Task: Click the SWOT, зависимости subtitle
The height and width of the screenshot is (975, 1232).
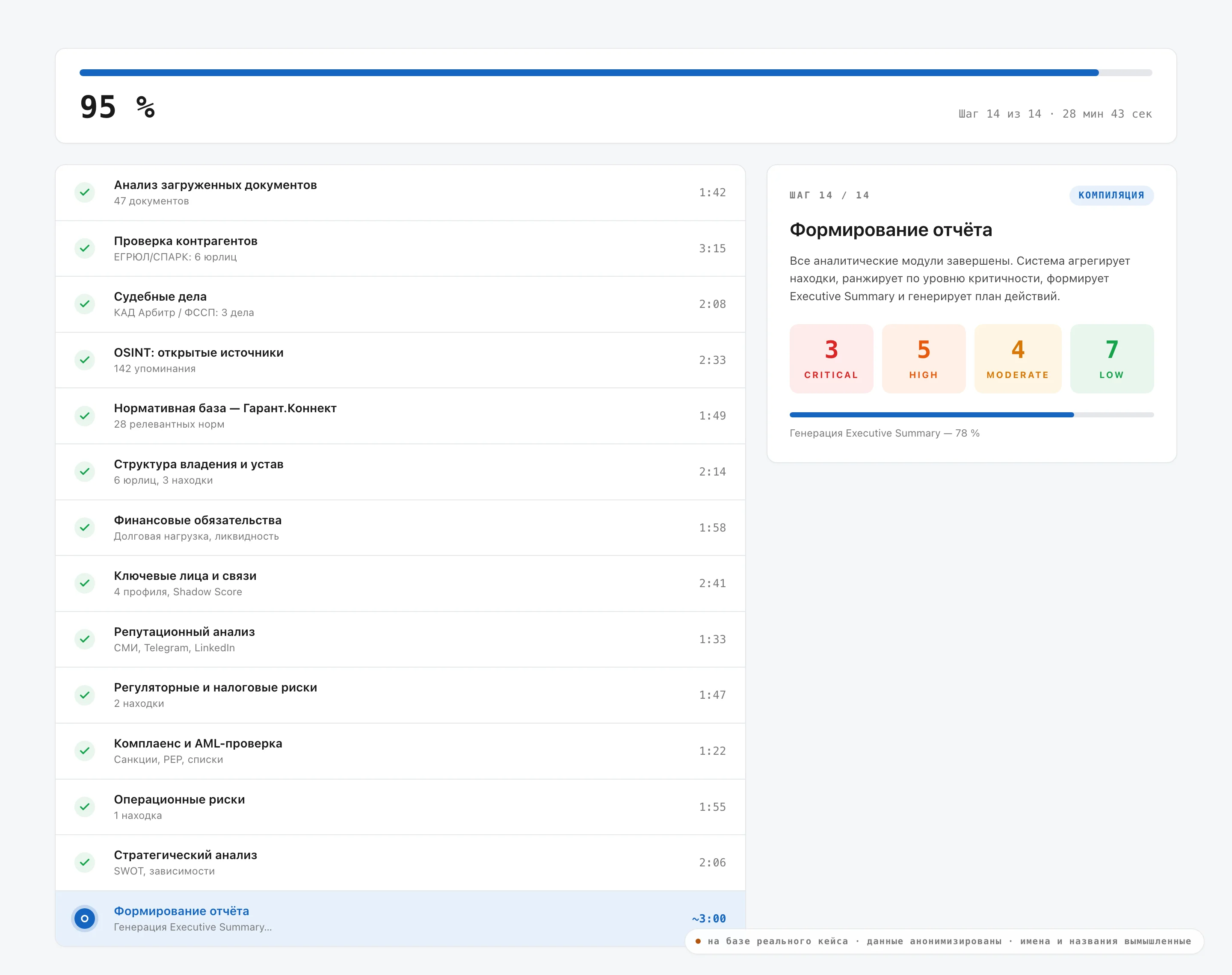Action: (x=164, y=871)
